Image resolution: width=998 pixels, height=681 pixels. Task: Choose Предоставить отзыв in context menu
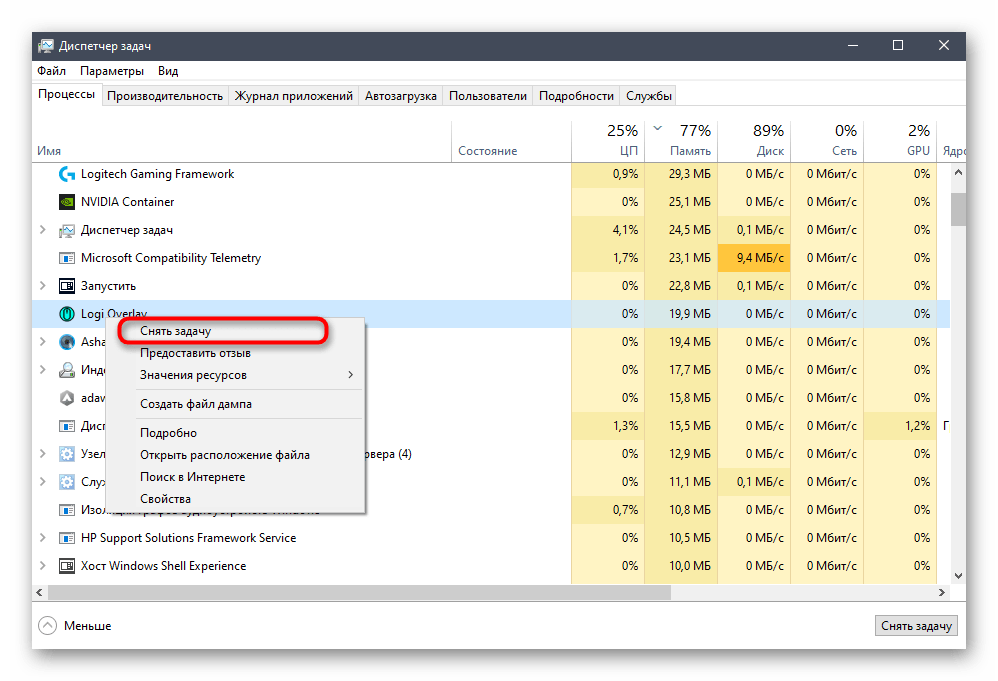(235, 353)
